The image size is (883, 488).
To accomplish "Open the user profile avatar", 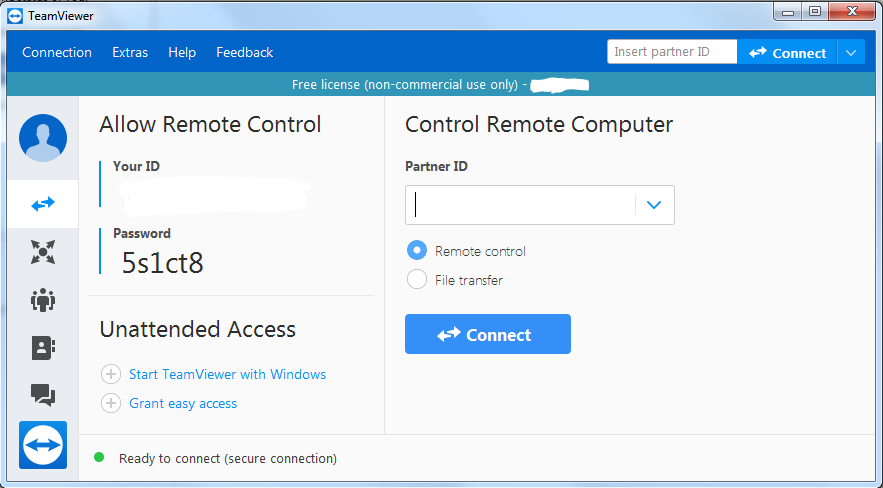I will [43, 138].
